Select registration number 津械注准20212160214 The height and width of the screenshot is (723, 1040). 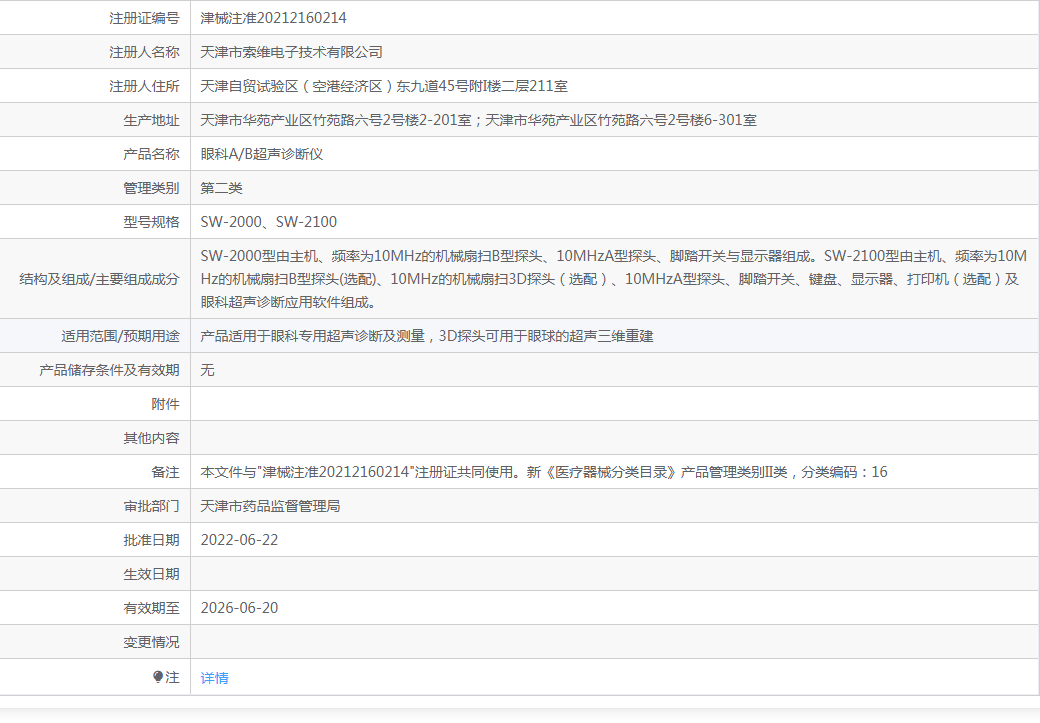click(273, 18)
